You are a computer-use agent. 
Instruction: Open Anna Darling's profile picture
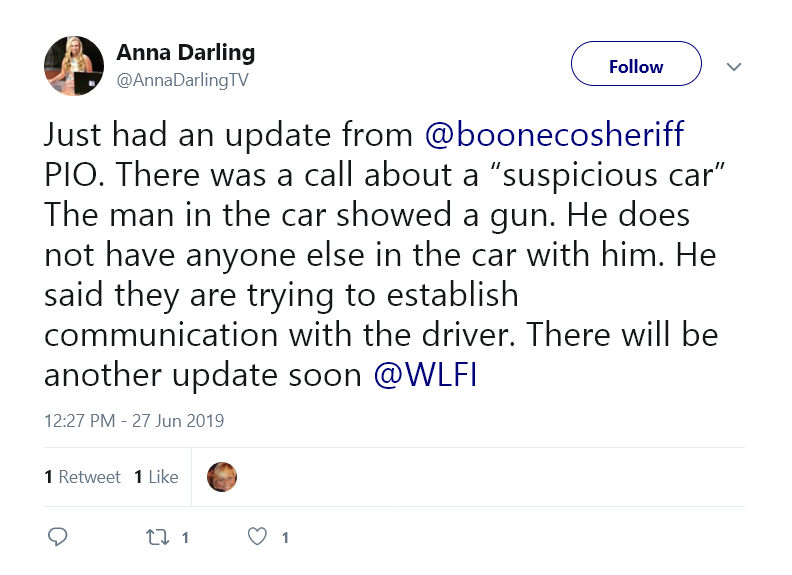(74, 66)
